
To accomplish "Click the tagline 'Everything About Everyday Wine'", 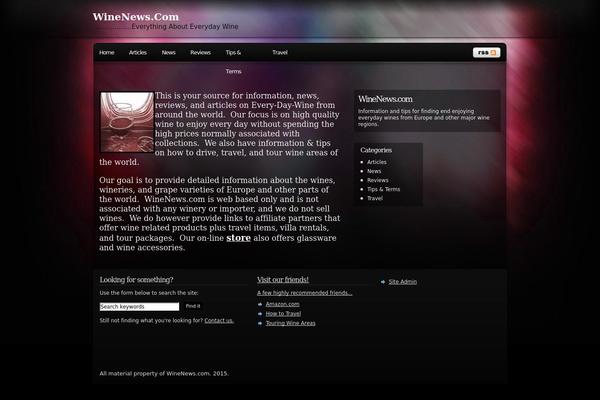I will click(185, 26).
